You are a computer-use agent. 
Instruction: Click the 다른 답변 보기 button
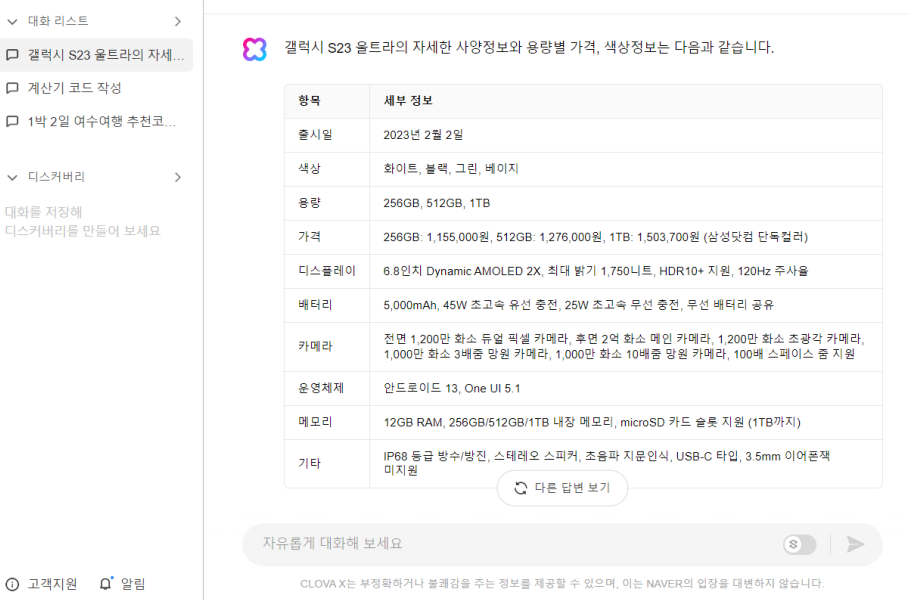coord(562,489)
